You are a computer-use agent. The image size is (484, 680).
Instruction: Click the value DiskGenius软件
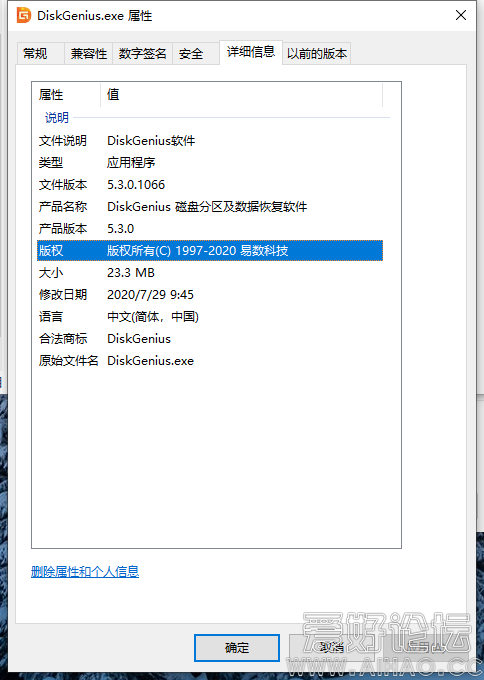coord(151,141)
